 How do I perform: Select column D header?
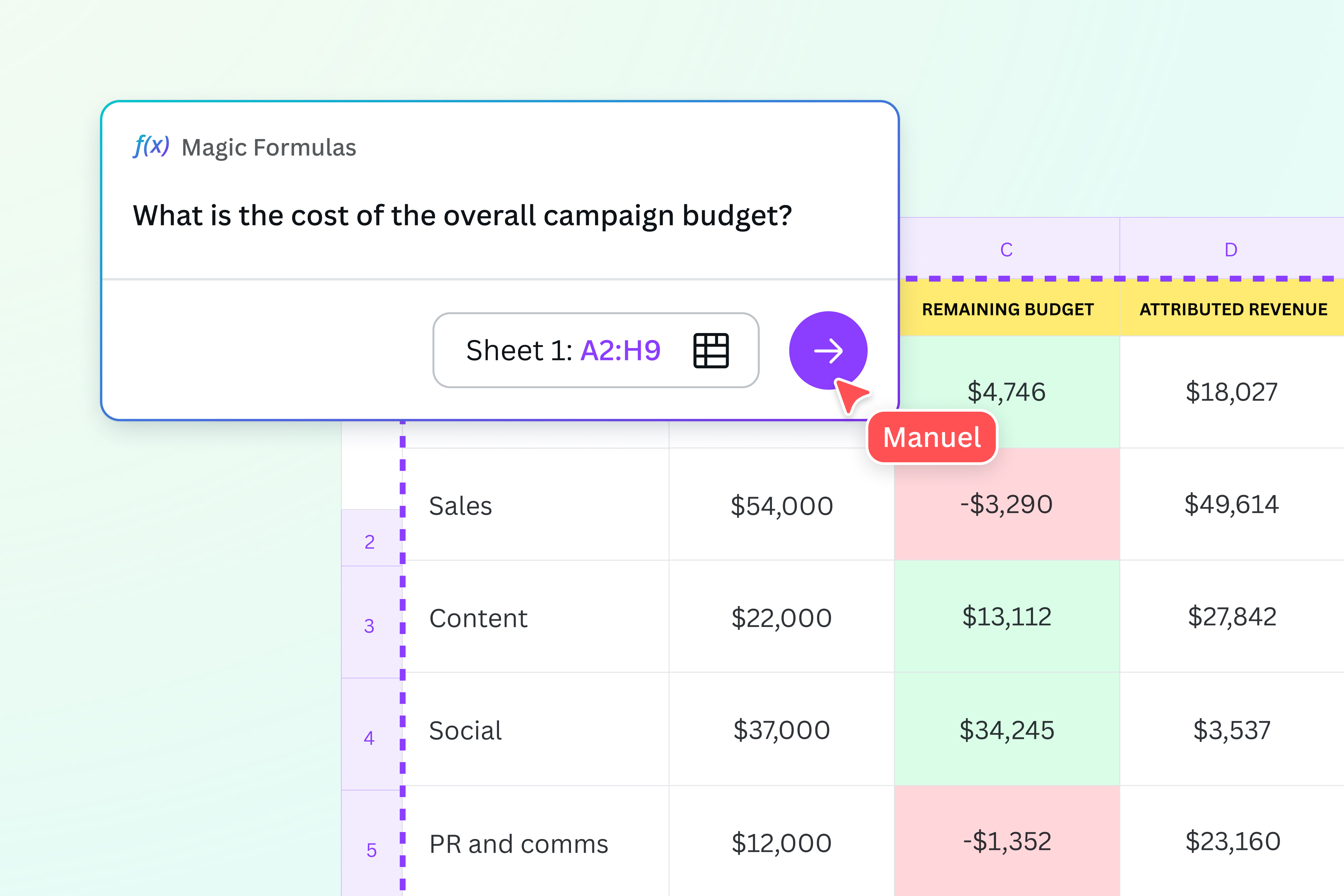click(1231, 250)
